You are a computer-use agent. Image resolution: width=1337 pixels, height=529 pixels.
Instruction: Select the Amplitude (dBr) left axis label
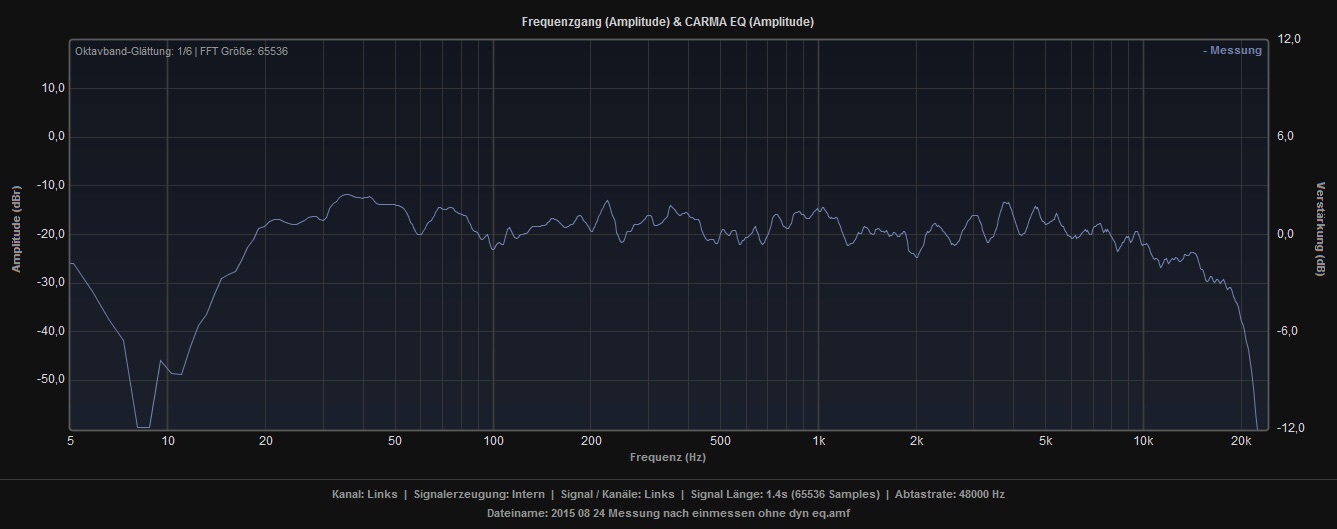16,229
